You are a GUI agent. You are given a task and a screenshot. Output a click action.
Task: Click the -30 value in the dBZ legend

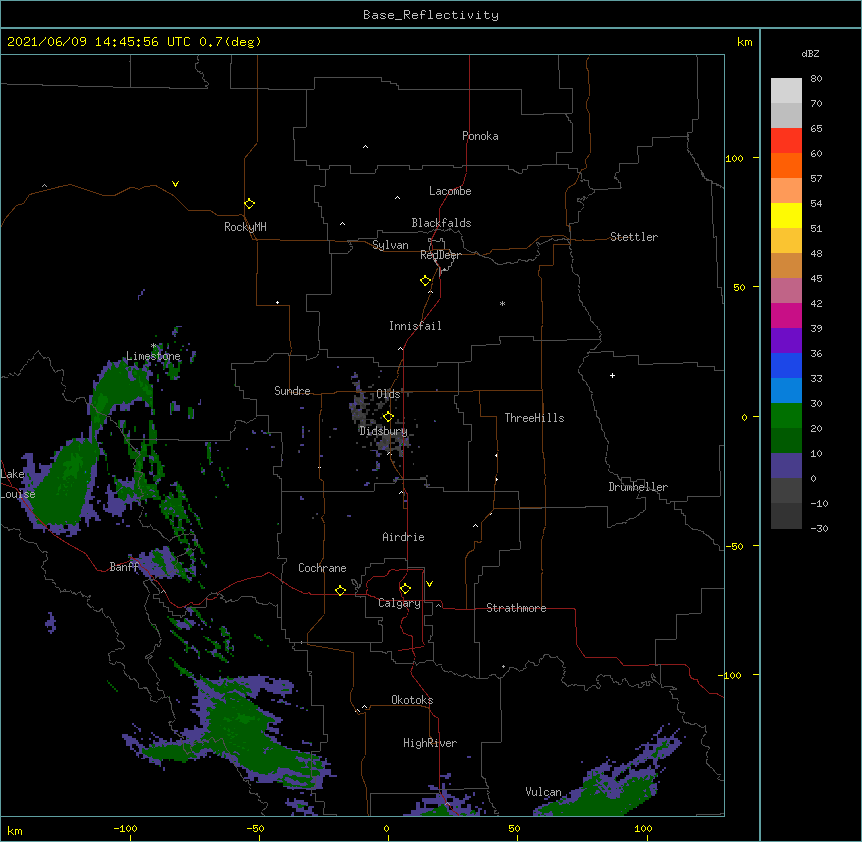pyautogui.click(x=819, y=529)
